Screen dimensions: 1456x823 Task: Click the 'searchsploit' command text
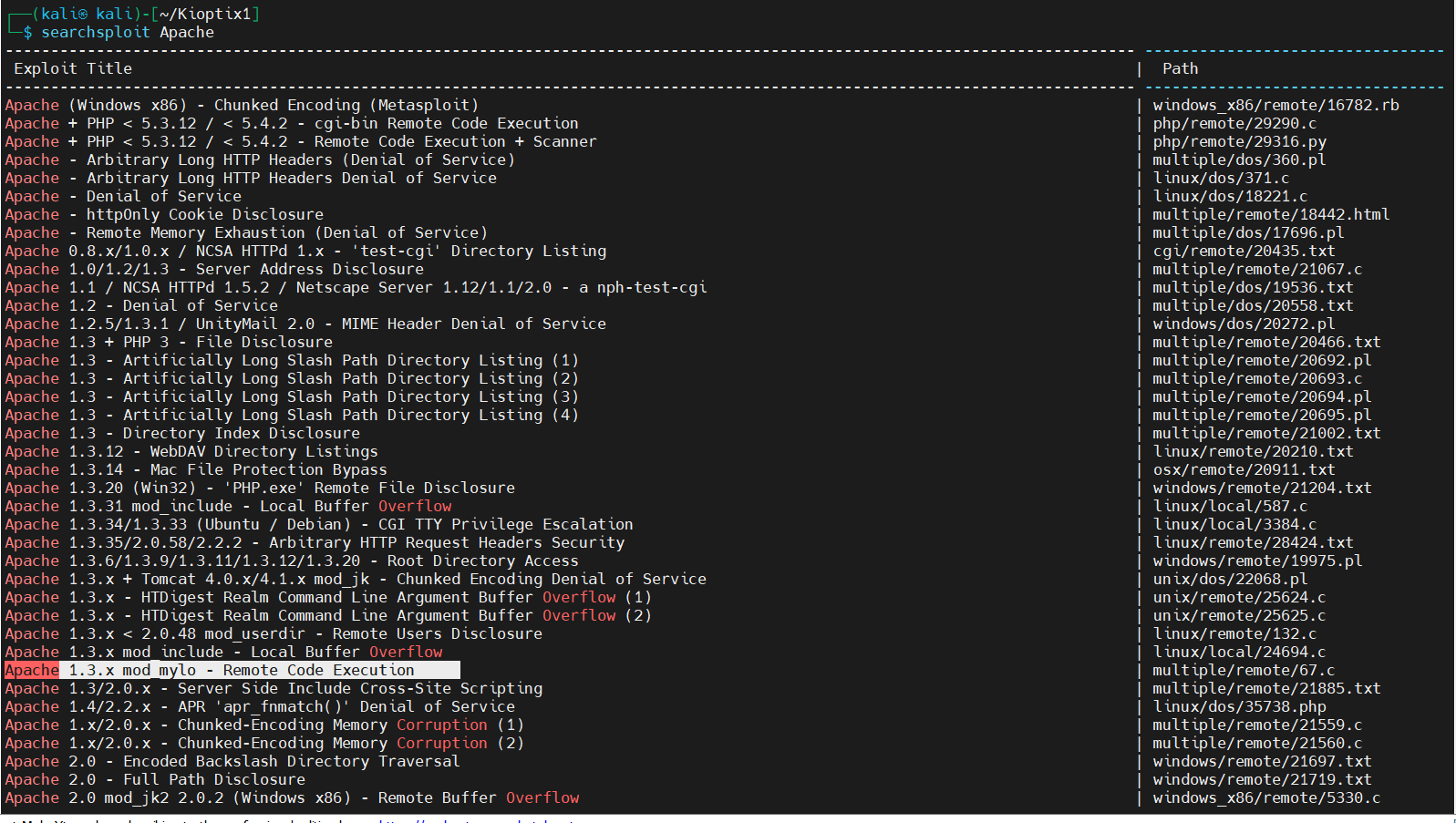pyautogui.click(x=96, y=32)
